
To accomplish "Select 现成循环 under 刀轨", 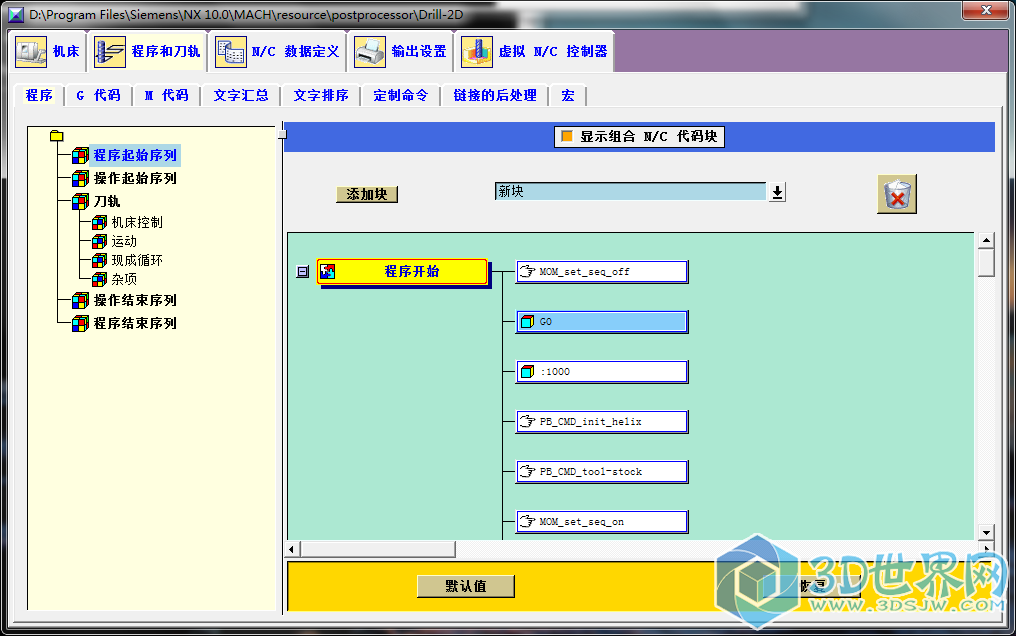I will [x=137, y=260].
